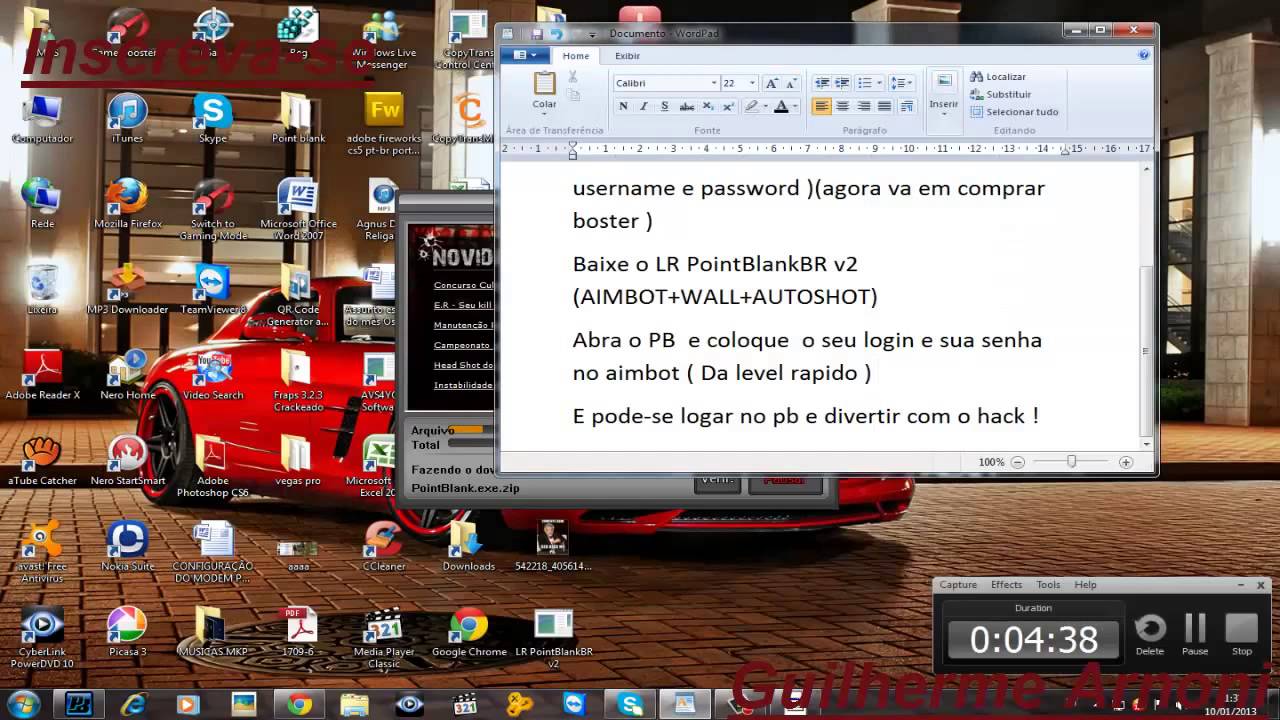
Task: Open the CCleaner desktop icon
Action: tap(384, 546)
